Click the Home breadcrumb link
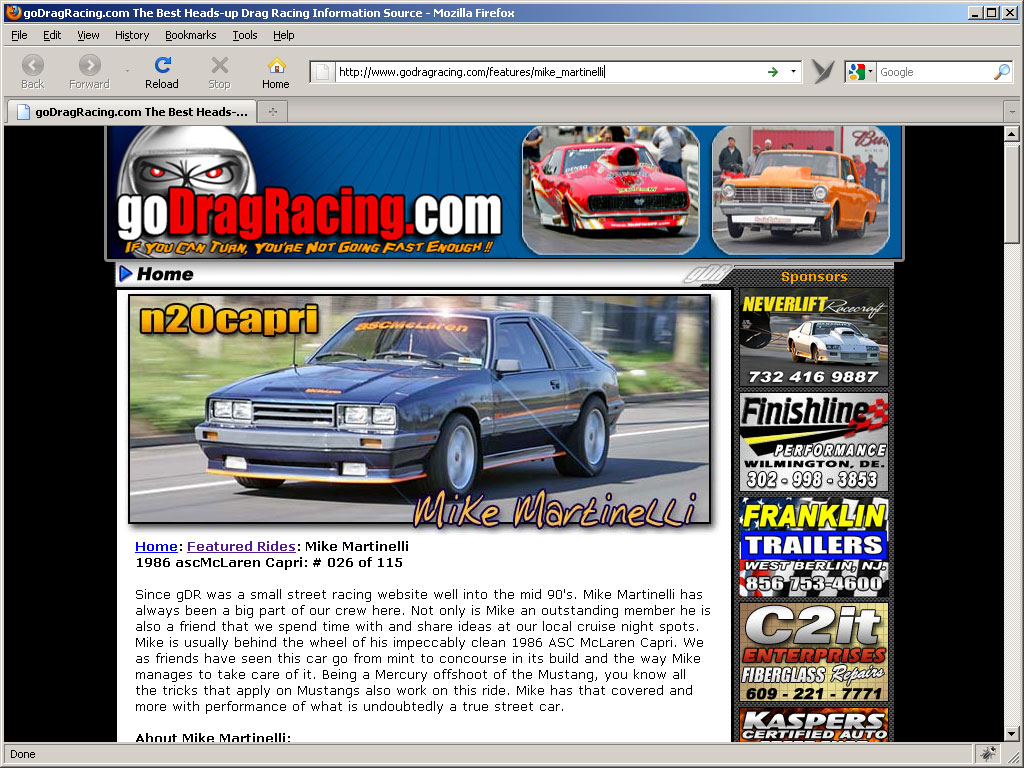1024x768 pixels. 156,547
